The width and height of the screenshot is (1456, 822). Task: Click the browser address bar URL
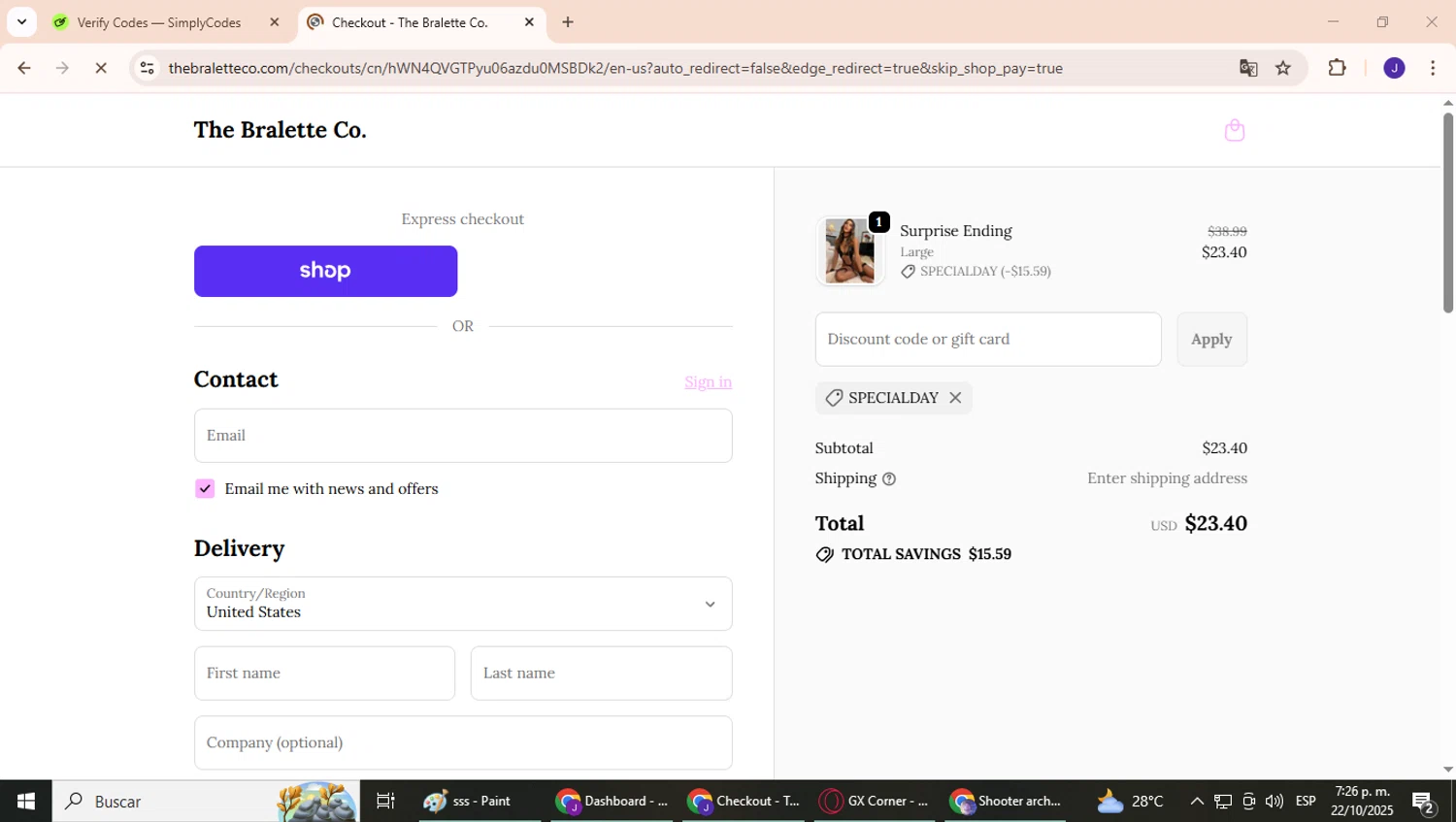click(615, 68)
